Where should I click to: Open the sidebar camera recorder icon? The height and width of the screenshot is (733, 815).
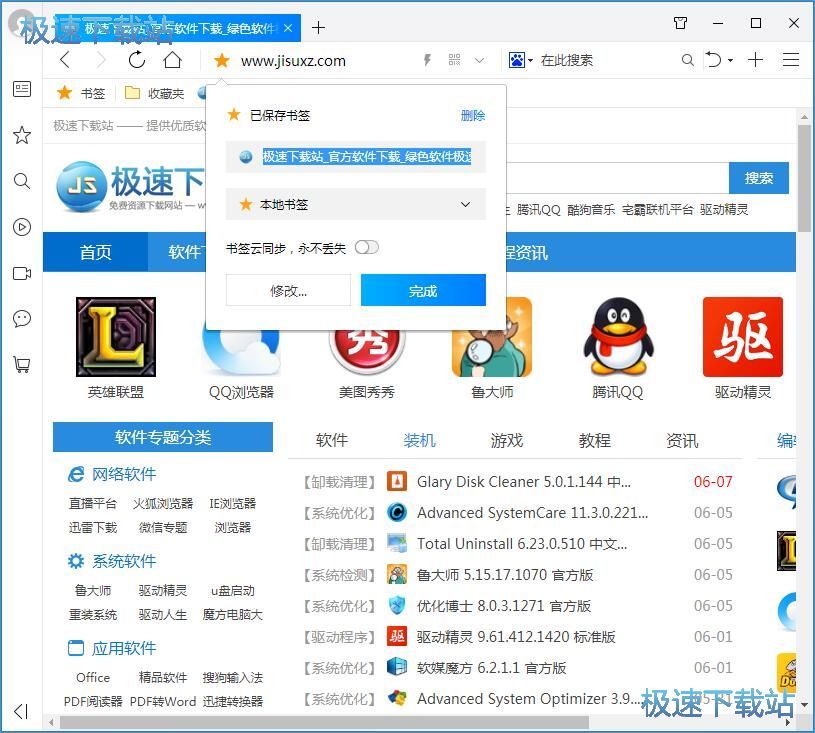click(x=22, y=273)
